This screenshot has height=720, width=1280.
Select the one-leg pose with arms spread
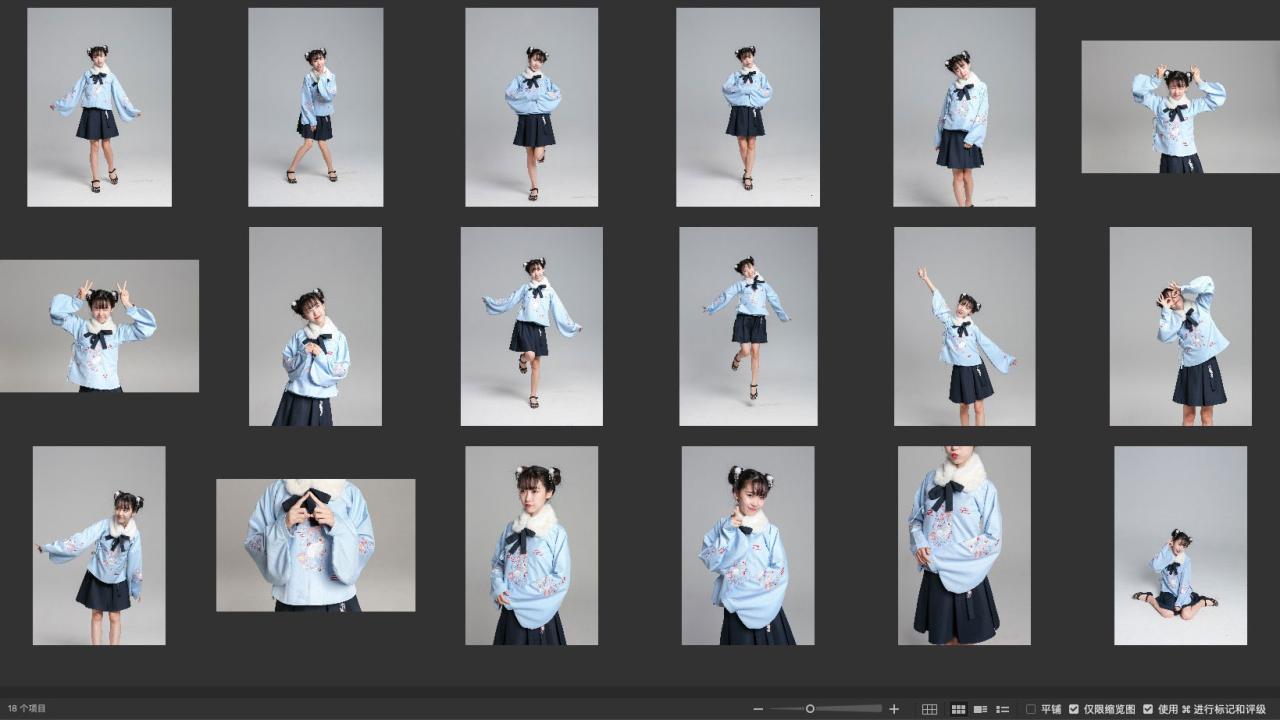531,326
